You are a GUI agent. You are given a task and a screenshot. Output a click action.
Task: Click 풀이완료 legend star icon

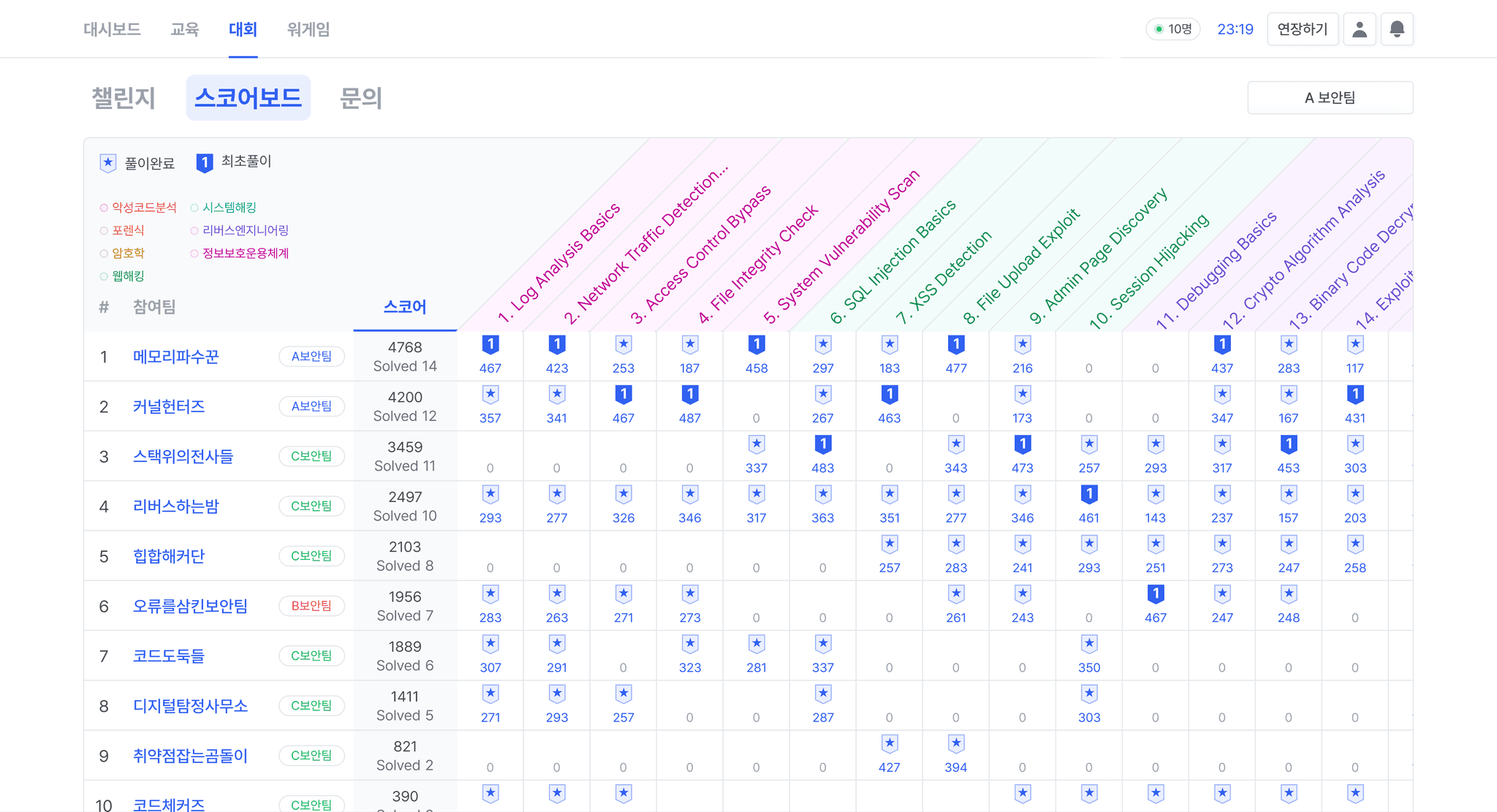pos(108,163)
